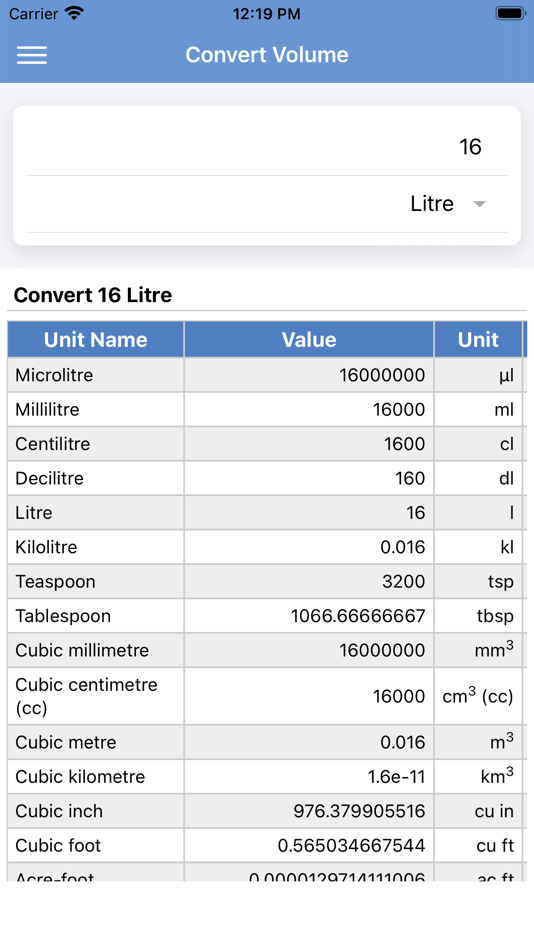The image size is (534, 950).
Task: Tap the 12:19 PM clock
Action: tap(267, 14)
